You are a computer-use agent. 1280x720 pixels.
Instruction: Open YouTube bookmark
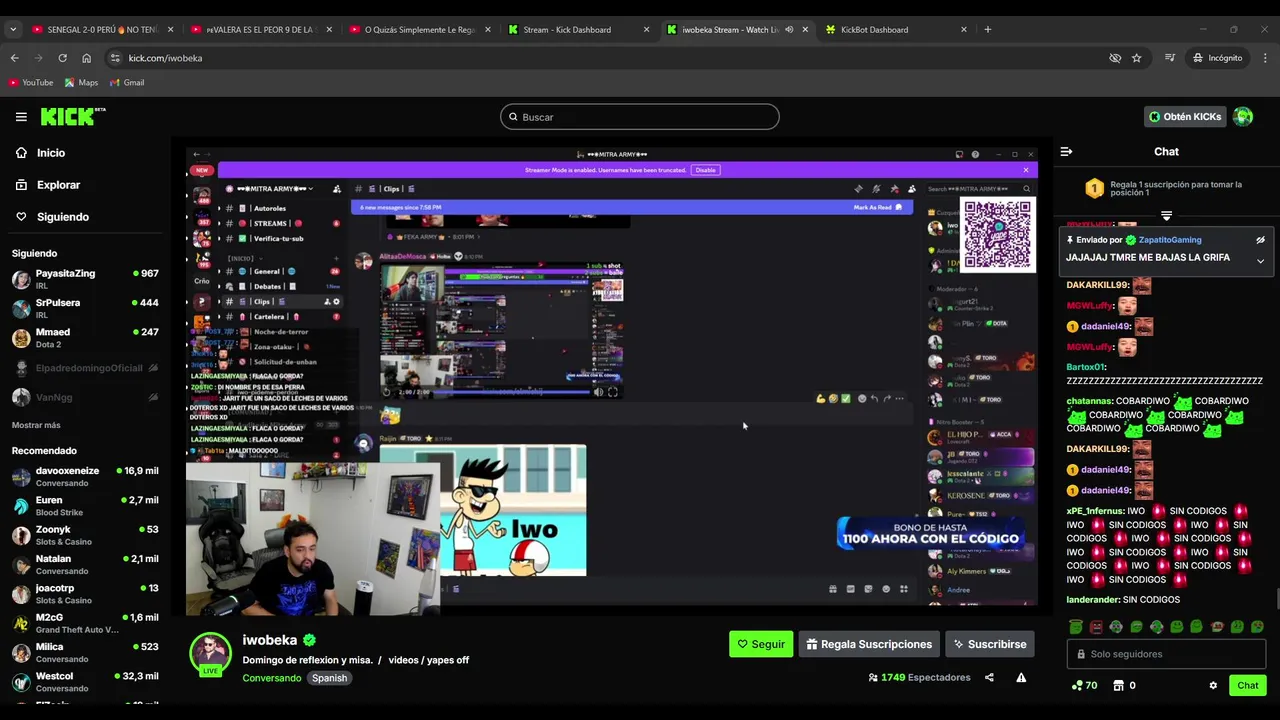point(31,83)
